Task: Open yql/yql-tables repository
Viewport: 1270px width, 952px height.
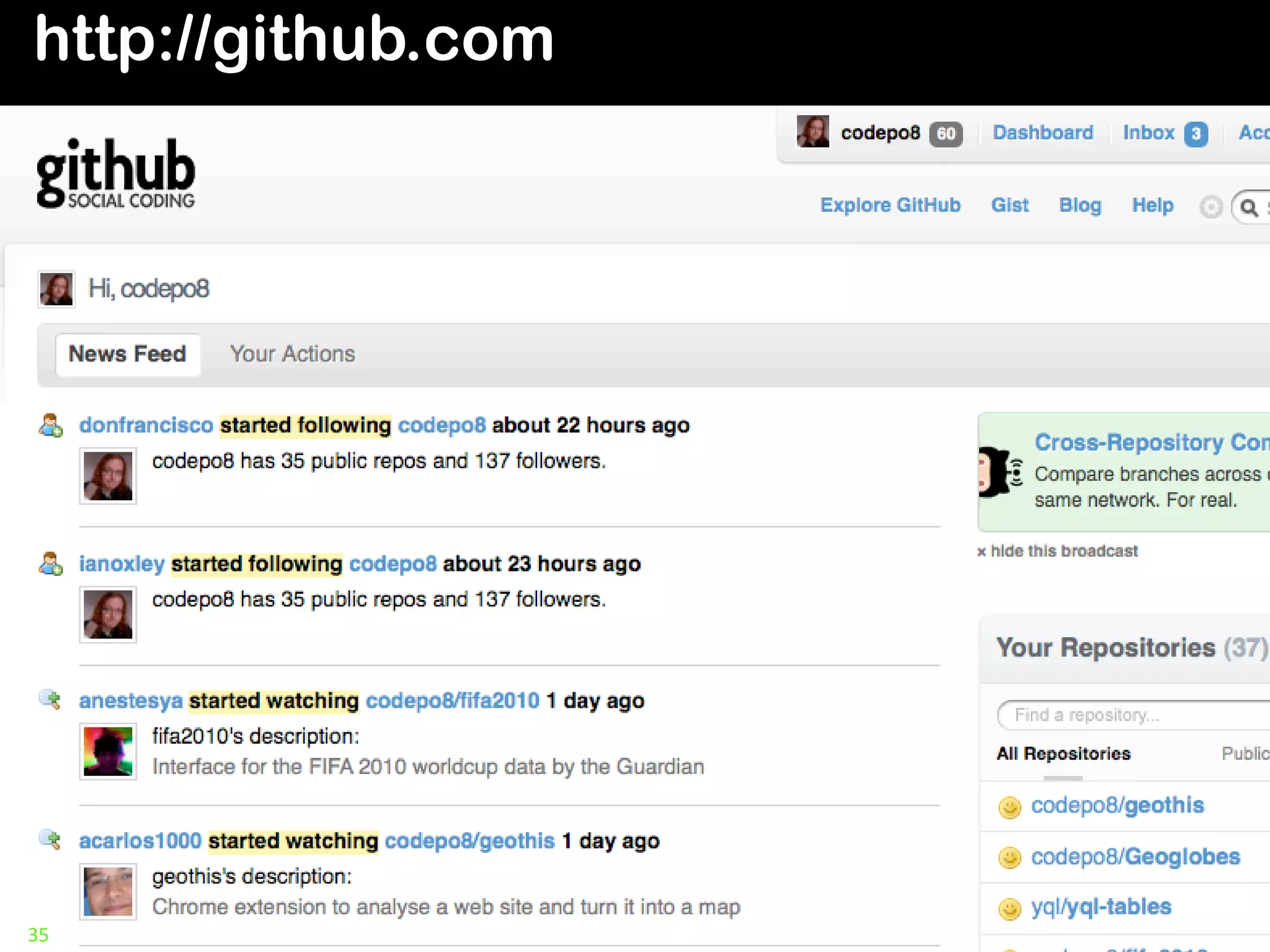Action: click(x=1101, y=907)
